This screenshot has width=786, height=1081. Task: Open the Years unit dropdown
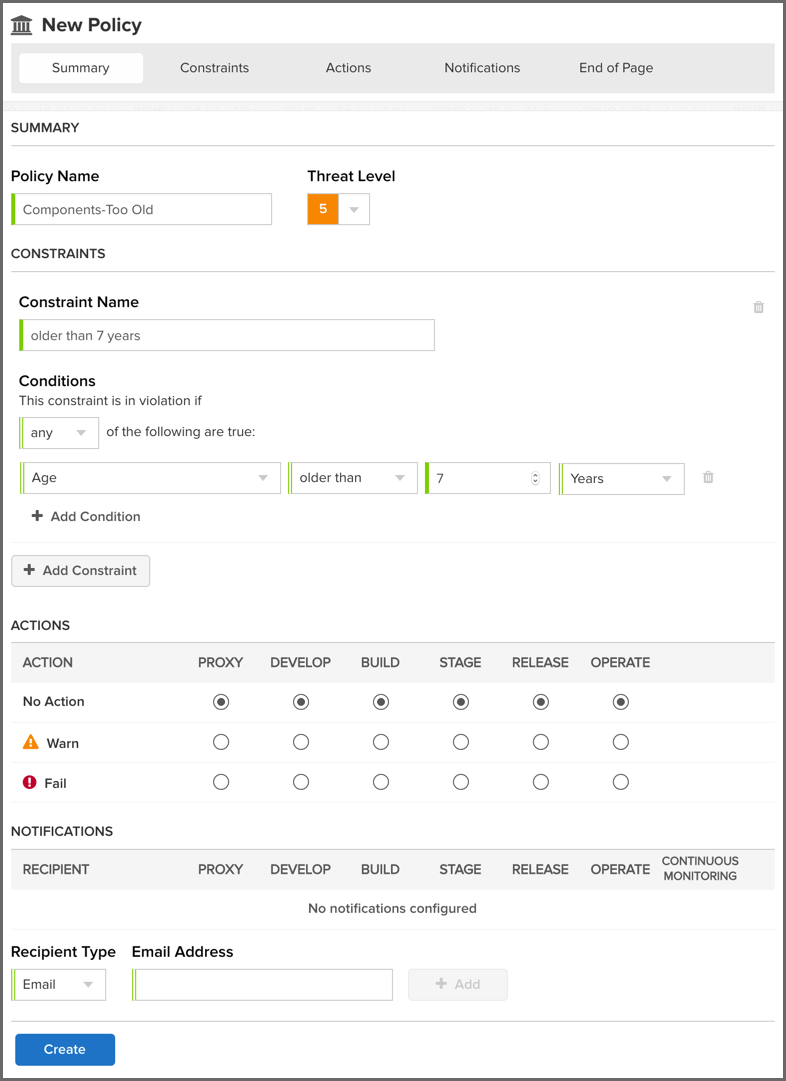click(x=620, y=478)
